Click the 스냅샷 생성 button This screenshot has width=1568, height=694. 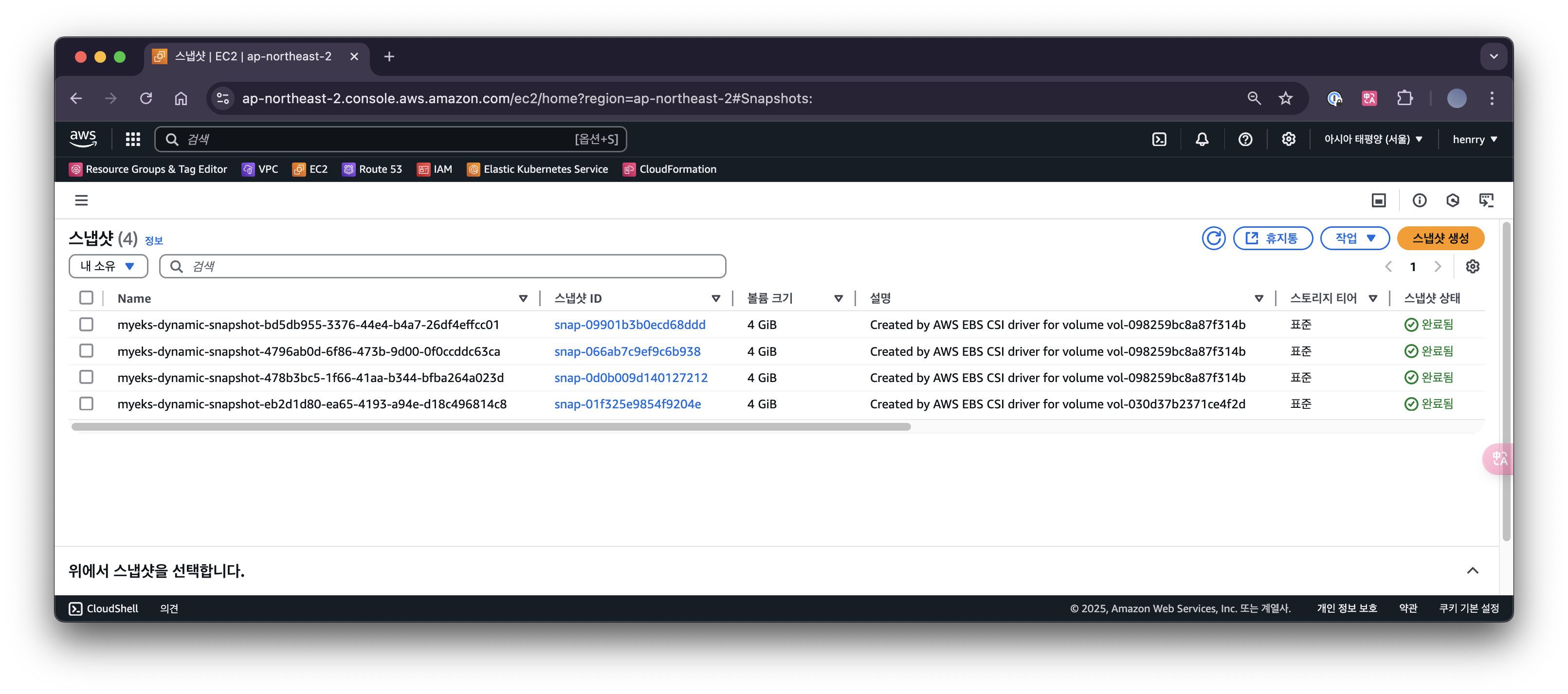[x=1440, y=238]
